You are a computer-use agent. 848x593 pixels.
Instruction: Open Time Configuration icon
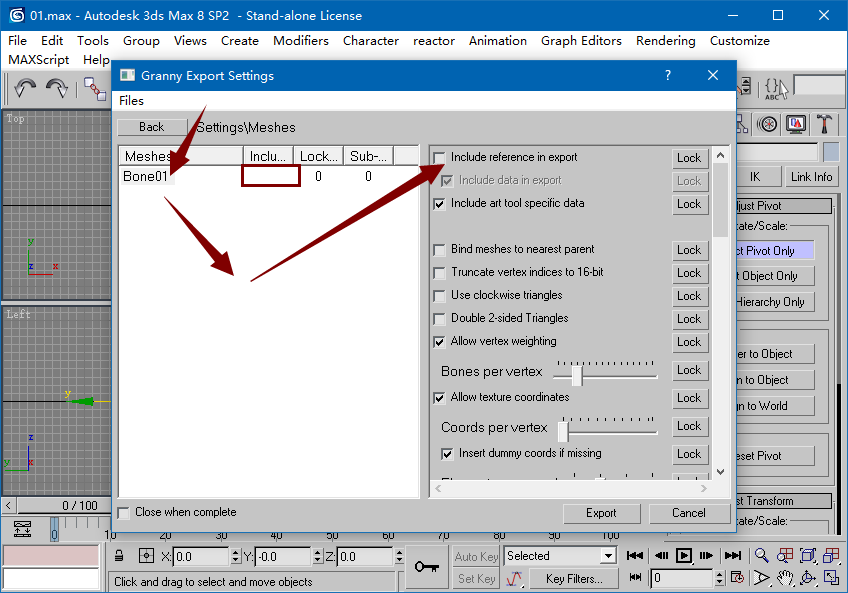[x=737, y=578]
